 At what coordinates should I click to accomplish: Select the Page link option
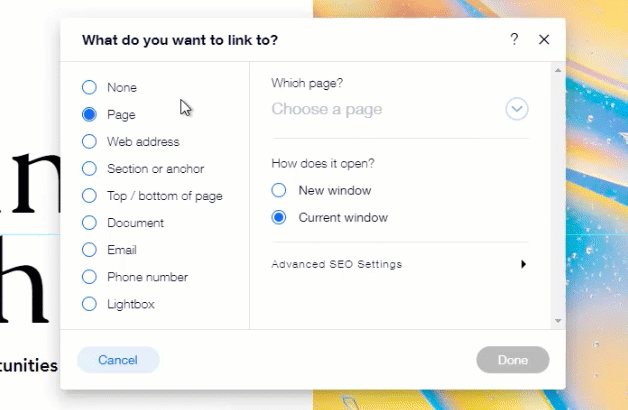pos(89,115)
